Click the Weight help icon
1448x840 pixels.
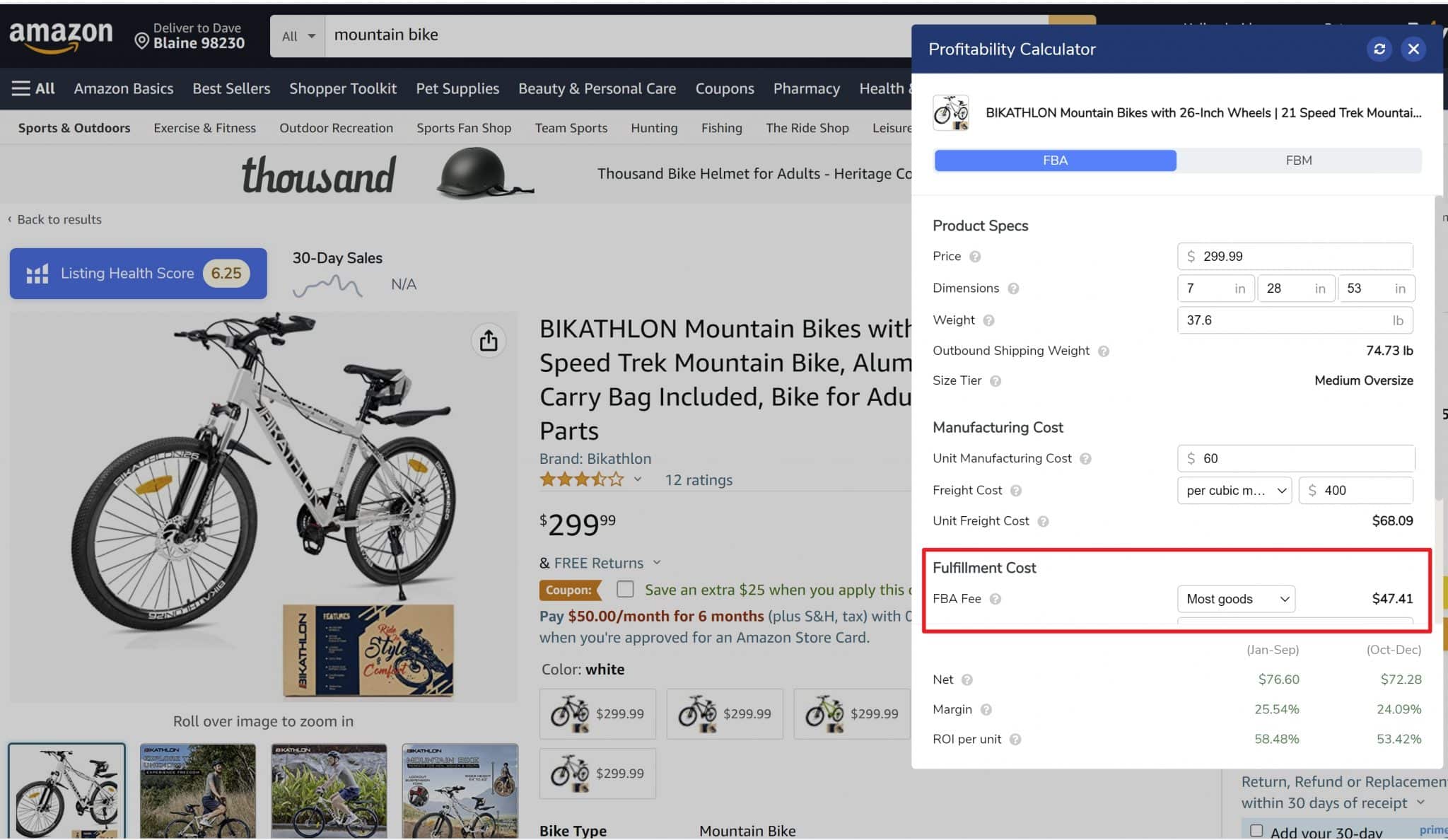(x=988, y=320)
